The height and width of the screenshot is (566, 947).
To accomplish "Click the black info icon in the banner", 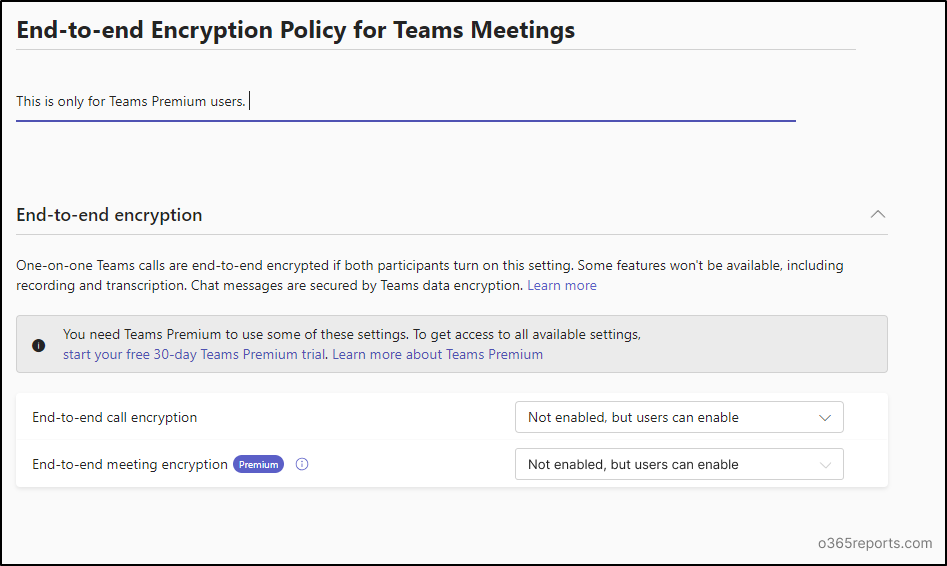I will click(39, 345).
